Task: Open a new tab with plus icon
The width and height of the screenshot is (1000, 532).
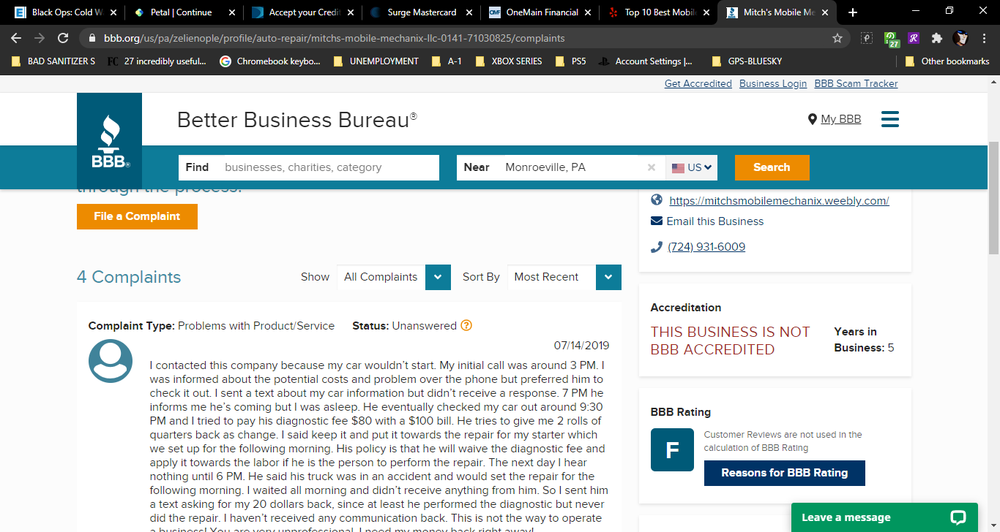Action: pos(853,12)
